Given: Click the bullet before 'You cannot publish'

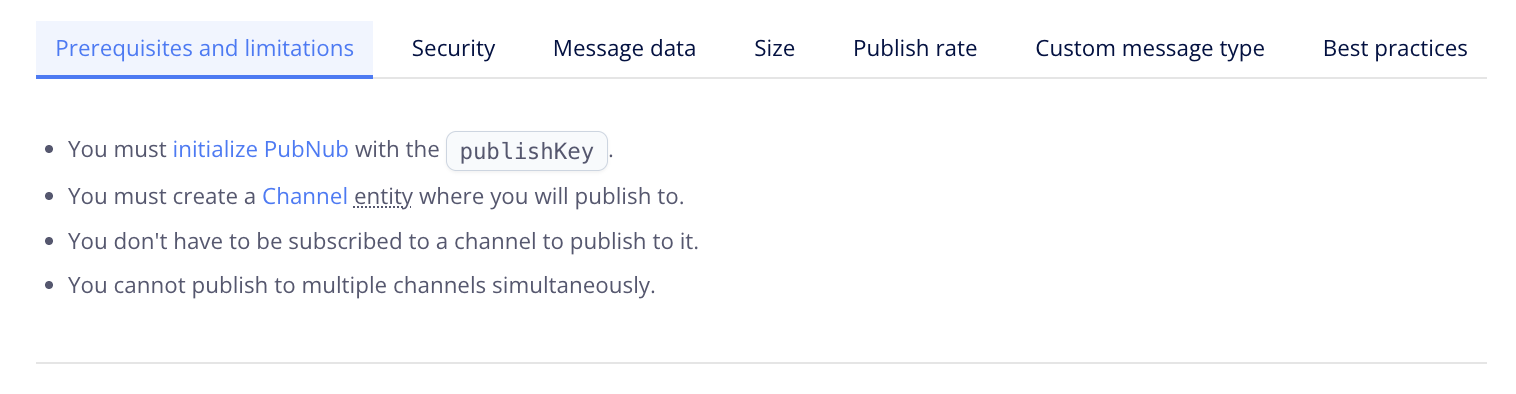Looking at the screenshot, I should [x=49, y=286].
